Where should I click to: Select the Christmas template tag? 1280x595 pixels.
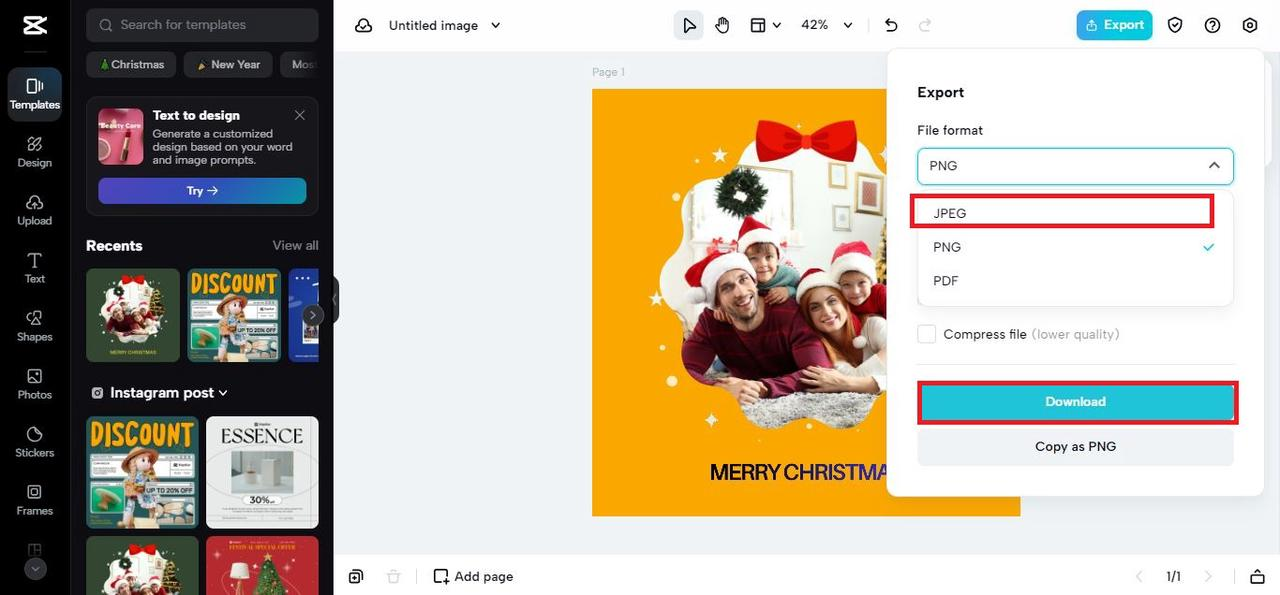[131, 65]
